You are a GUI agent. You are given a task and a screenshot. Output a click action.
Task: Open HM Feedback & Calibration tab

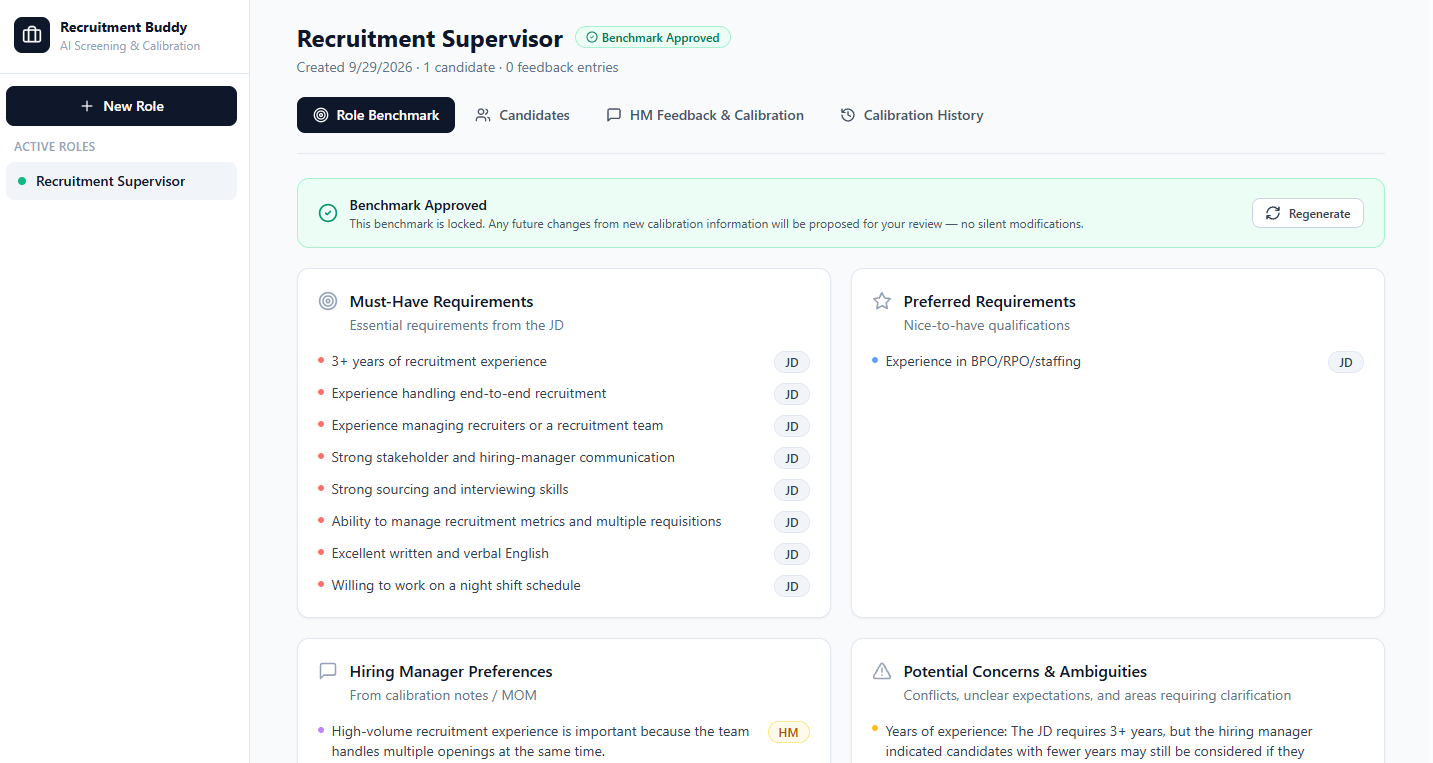[705, 115]
